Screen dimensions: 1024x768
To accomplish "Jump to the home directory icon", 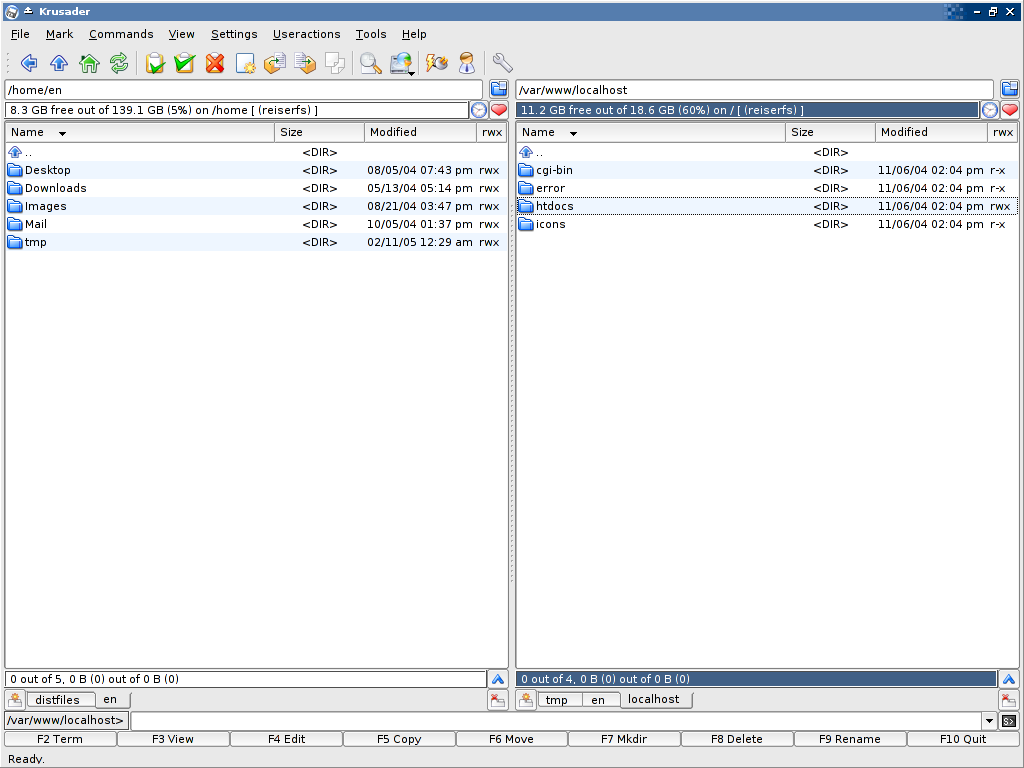I will (x=89, y=63).
